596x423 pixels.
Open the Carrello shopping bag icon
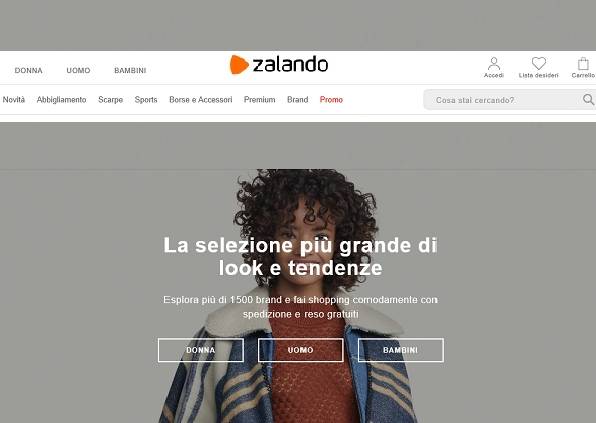(583, 63)
